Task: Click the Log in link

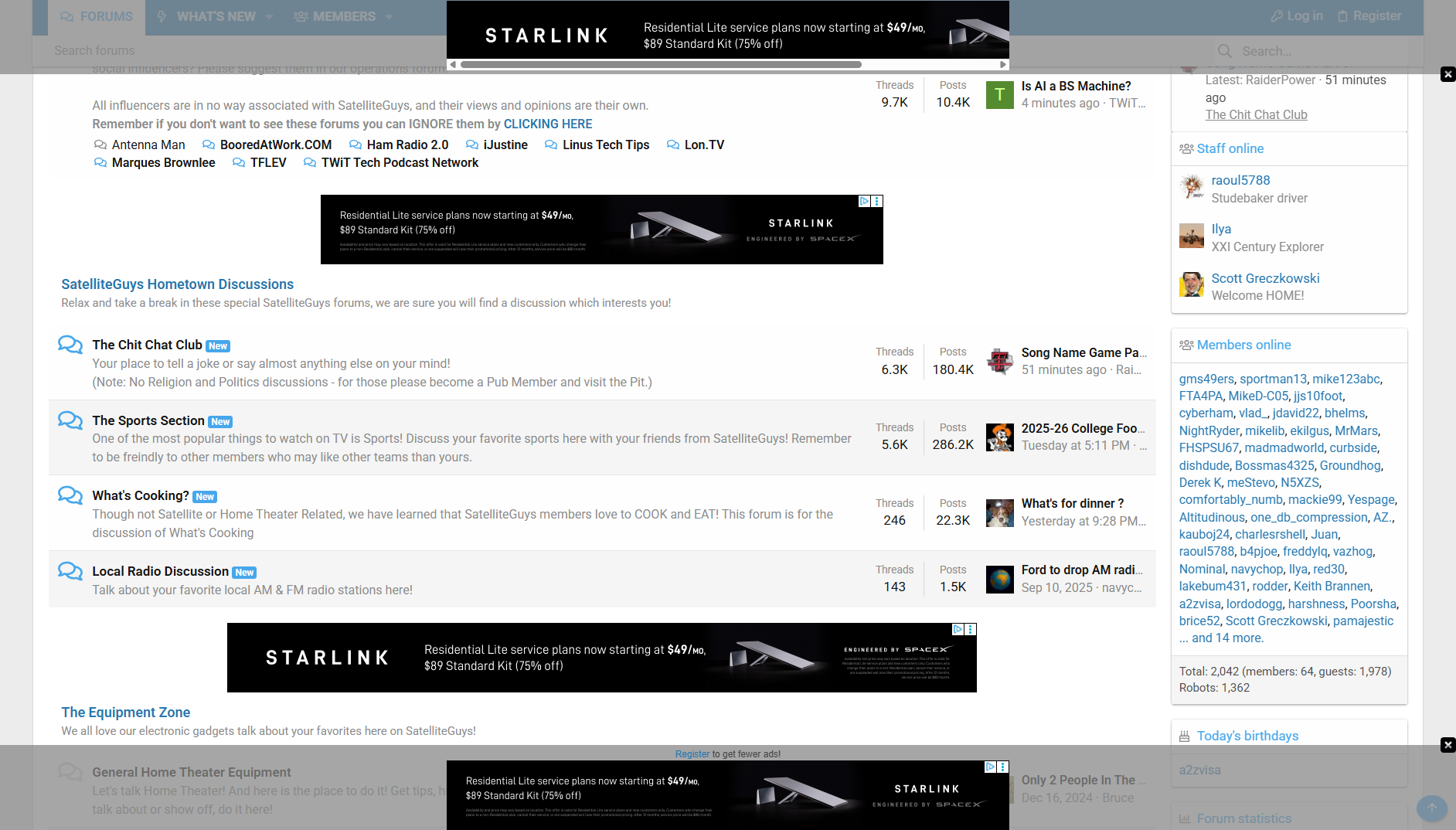Action: [1297, 15]
